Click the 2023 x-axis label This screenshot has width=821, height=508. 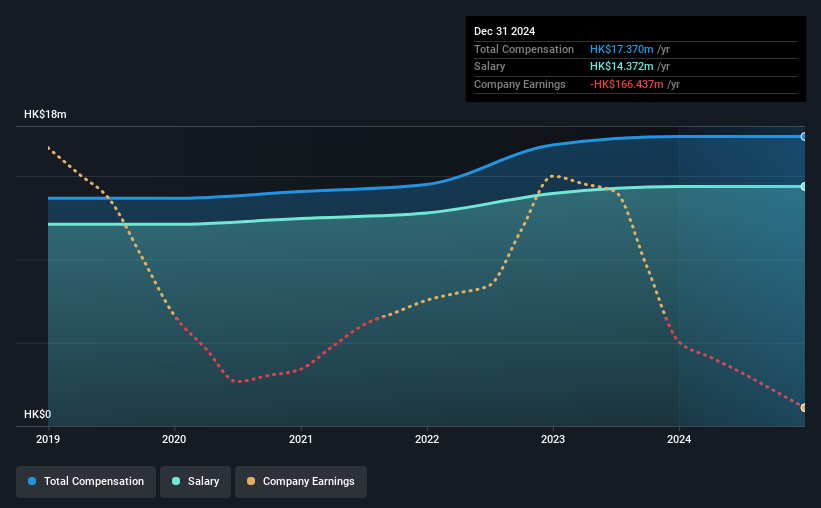pos(553,439)
